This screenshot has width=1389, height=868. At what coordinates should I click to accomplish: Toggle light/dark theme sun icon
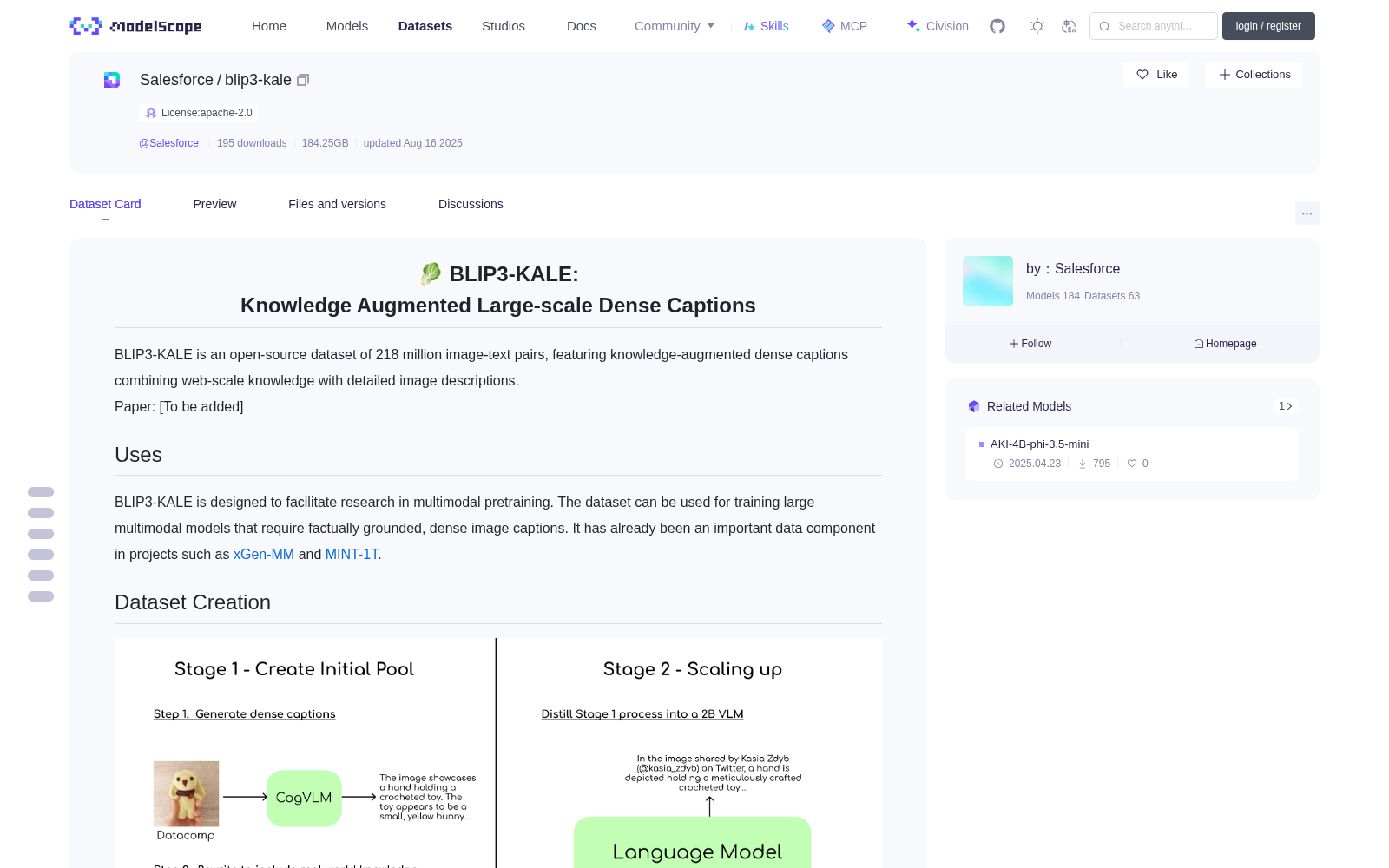click(x=1037, y=26)
